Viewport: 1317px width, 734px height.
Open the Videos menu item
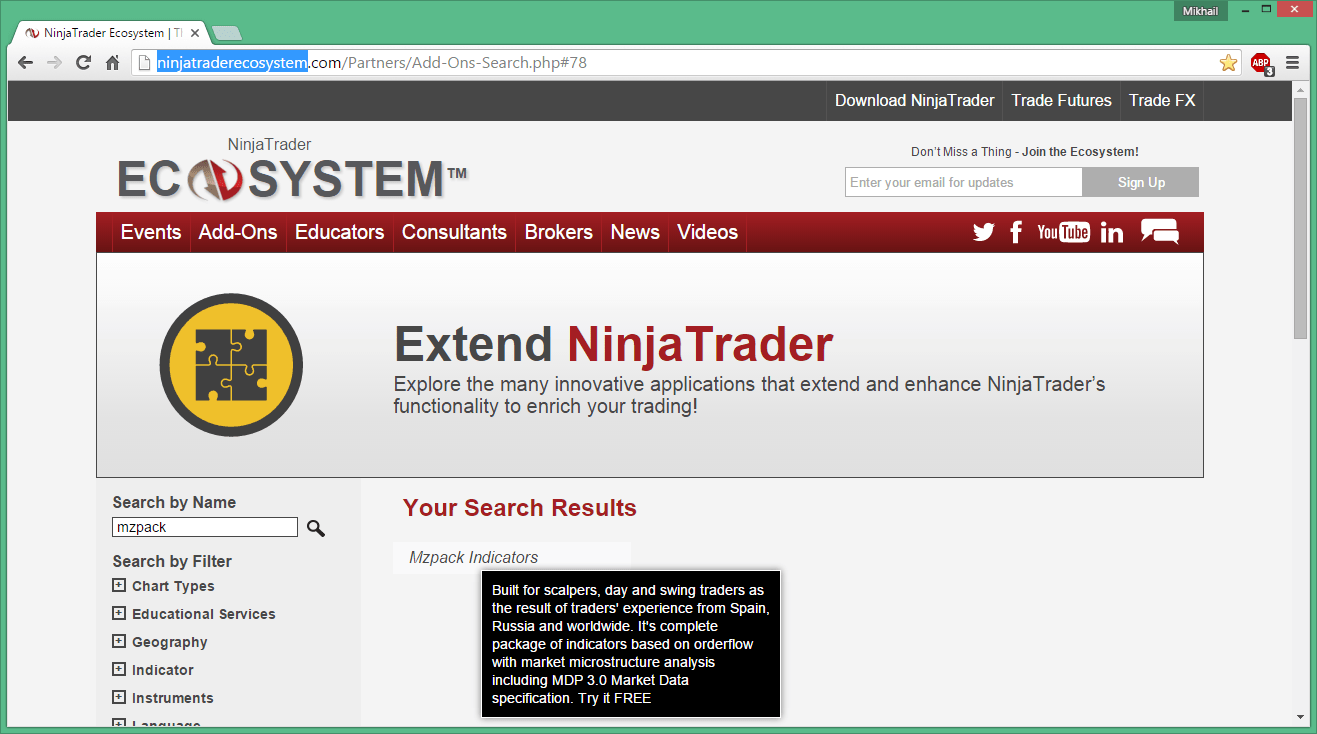[708, 232]
